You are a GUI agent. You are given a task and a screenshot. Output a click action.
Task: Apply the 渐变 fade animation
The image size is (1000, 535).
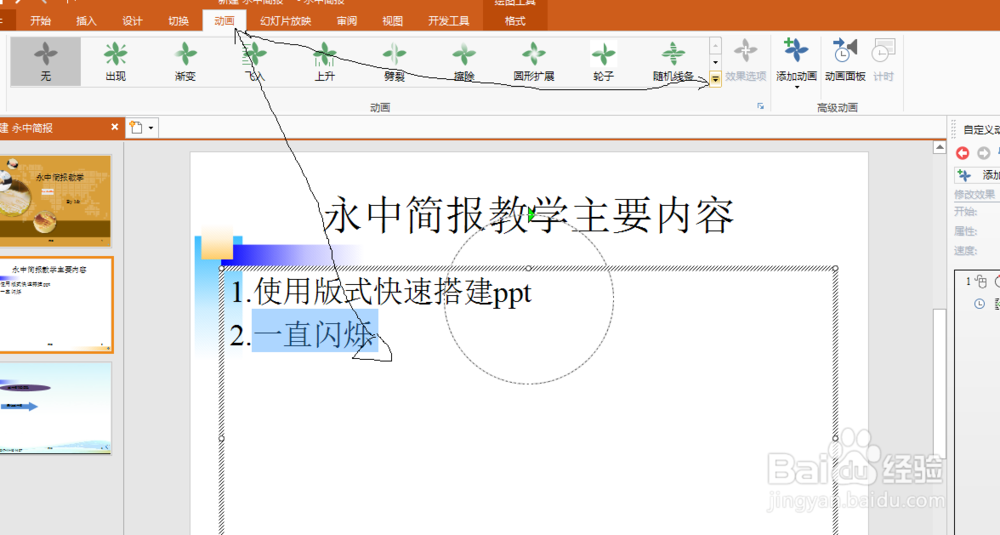pos(185,62)
